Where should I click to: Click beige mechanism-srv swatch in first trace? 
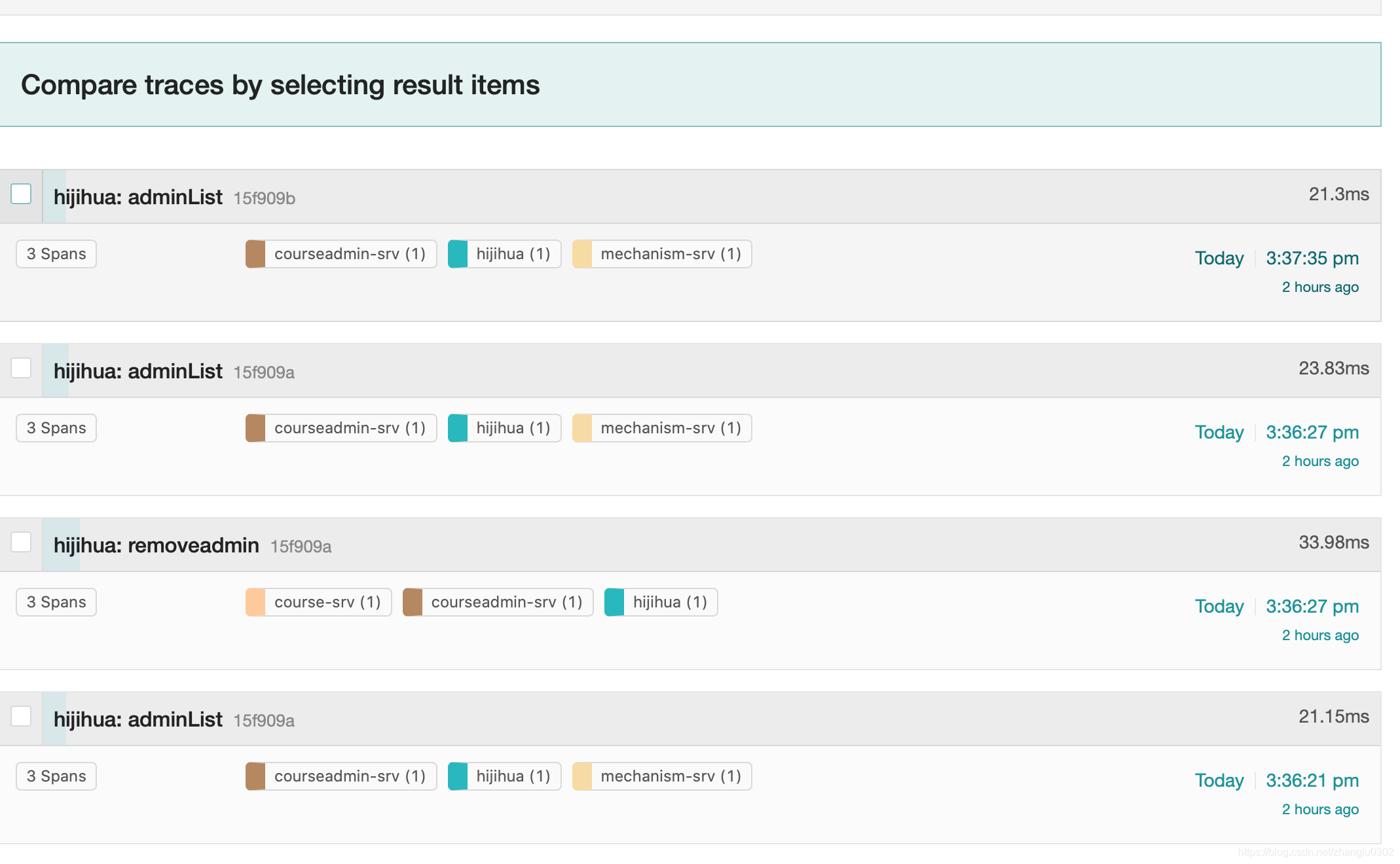[x=582, y=254]
